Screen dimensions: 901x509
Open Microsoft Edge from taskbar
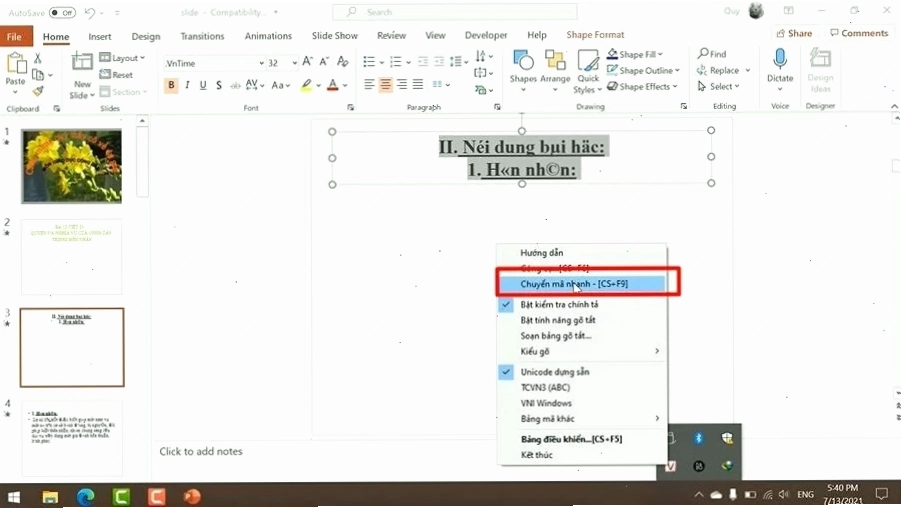tap(86, 496)
